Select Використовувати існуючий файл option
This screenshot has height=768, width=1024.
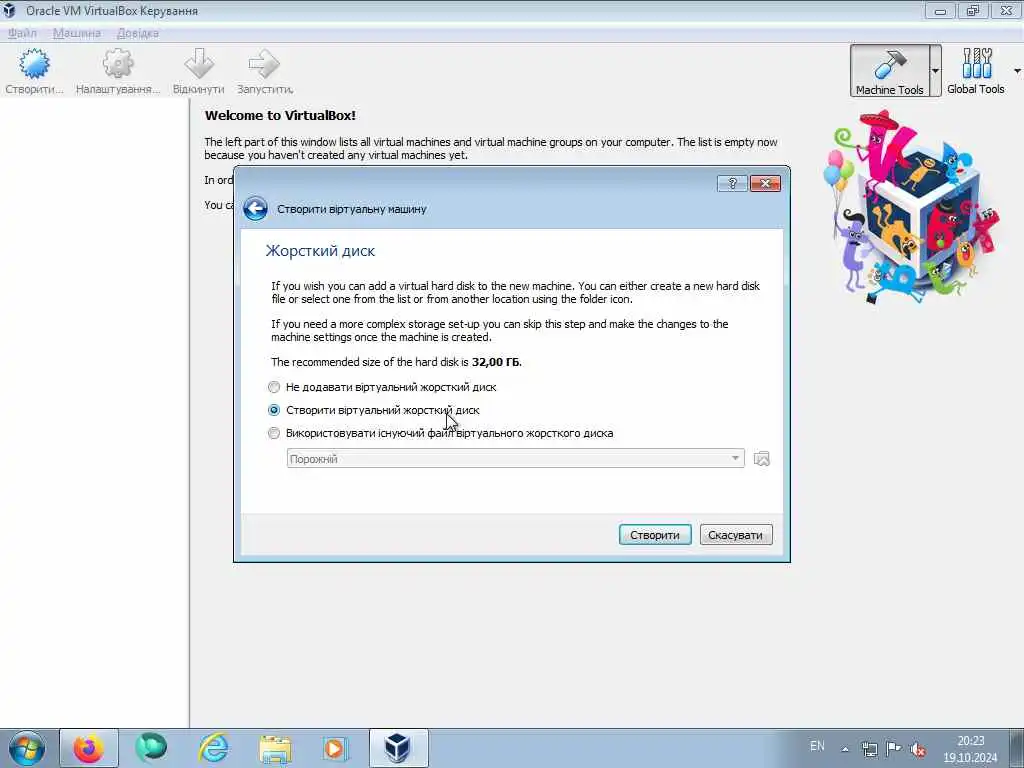click(441, 433)
